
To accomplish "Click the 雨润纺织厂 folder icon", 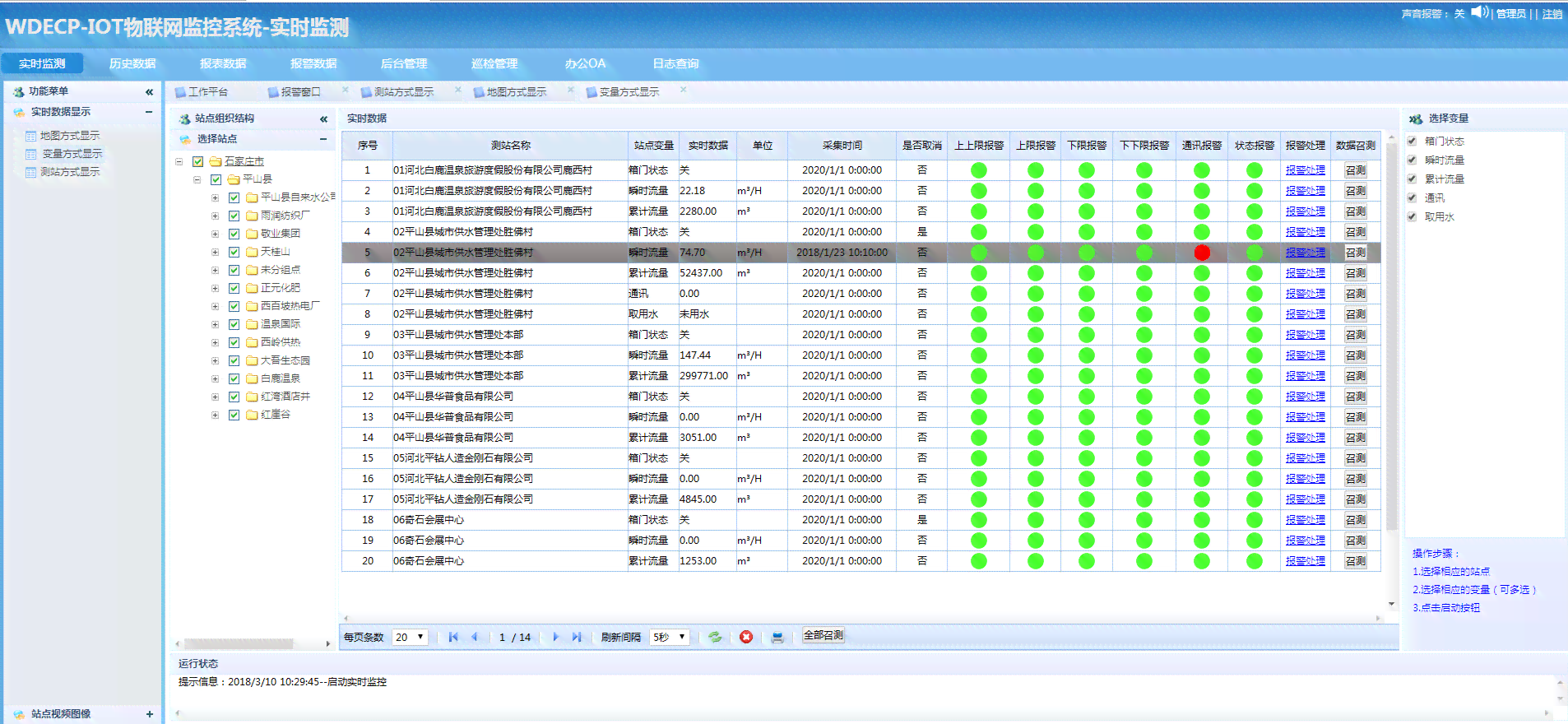I will coord(252,216).
